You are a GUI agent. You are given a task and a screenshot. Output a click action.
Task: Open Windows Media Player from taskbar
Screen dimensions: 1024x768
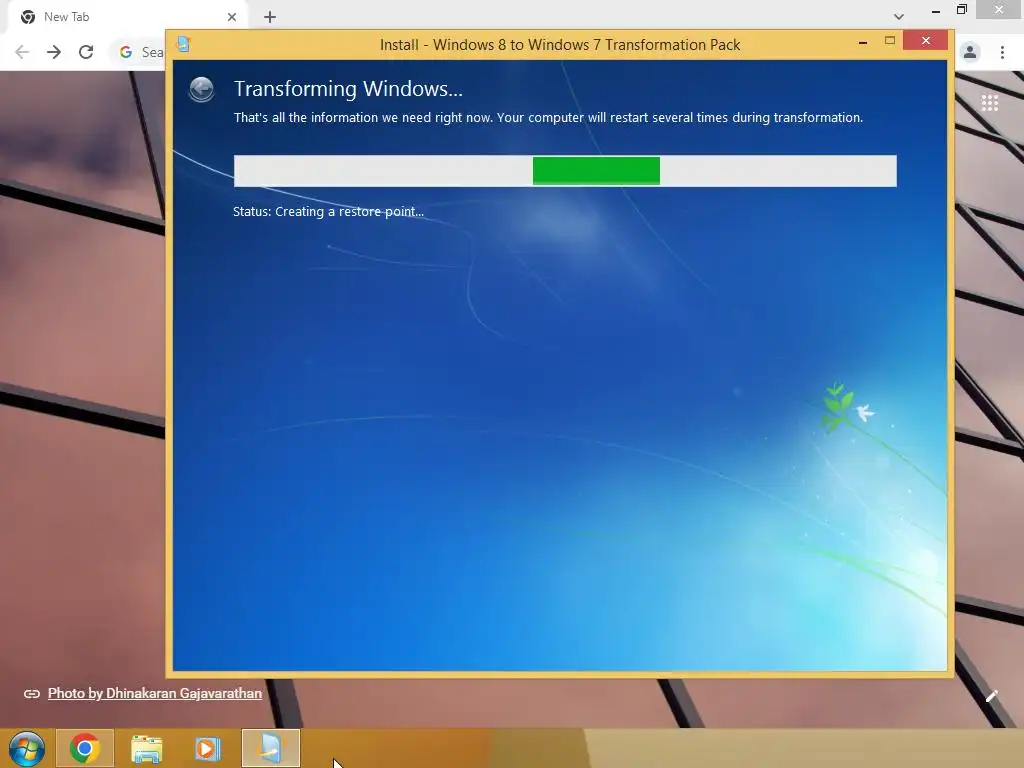208,748
